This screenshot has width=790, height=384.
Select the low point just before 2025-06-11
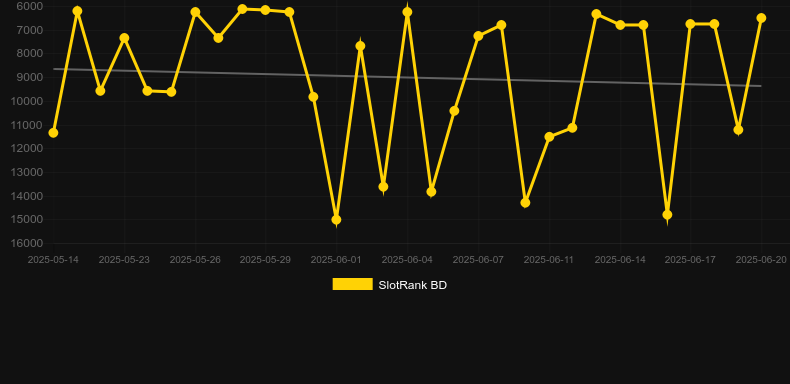point(525,203)
